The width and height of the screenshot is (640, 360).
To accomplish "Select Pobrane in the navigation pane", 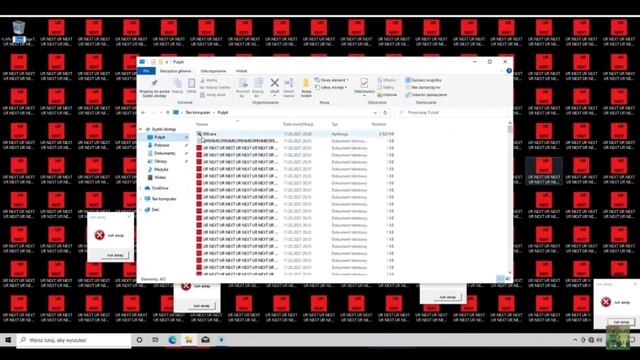I will (162, 145).
